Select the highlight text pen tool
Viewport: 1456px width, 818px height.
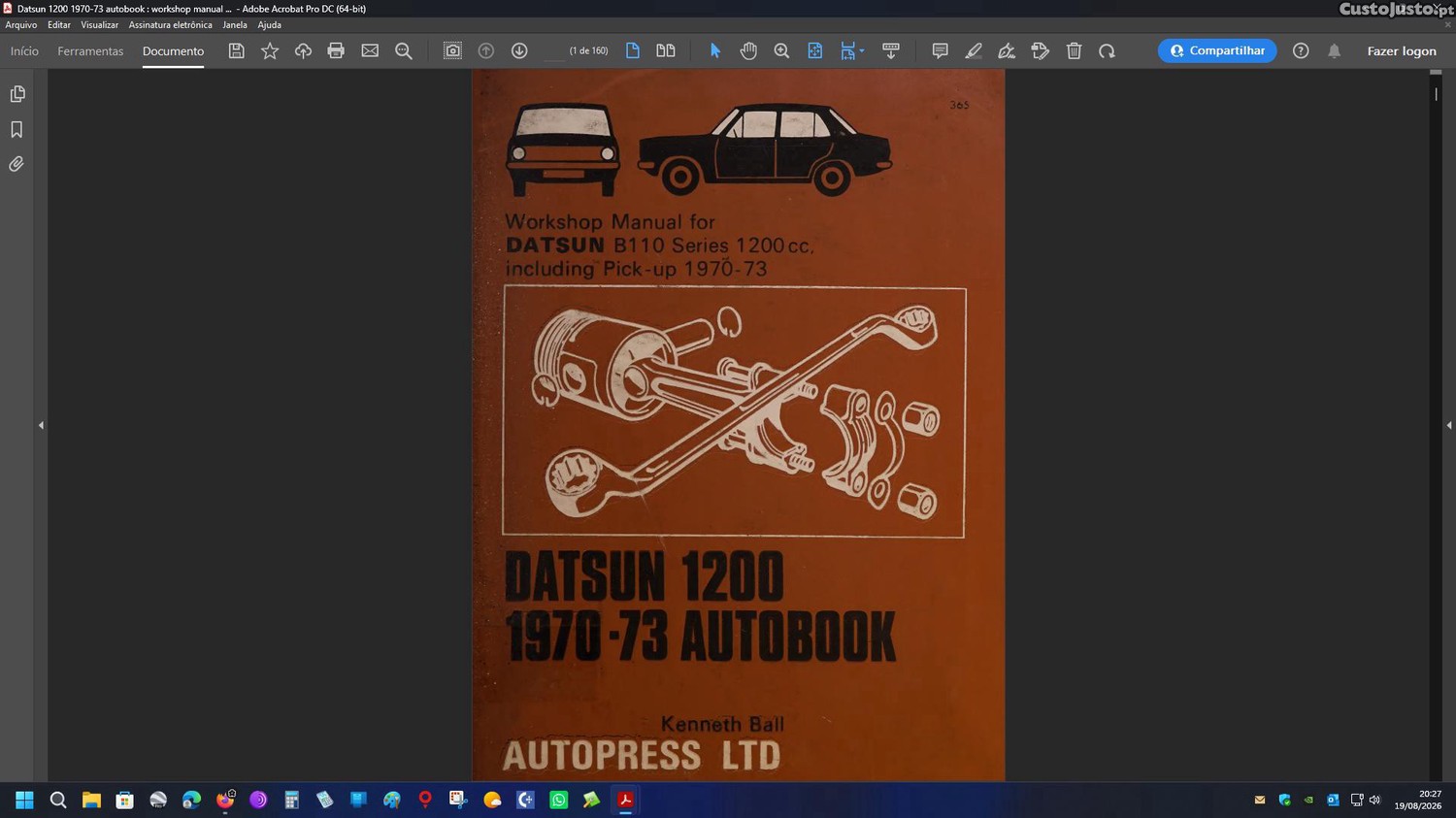point(974,50)
